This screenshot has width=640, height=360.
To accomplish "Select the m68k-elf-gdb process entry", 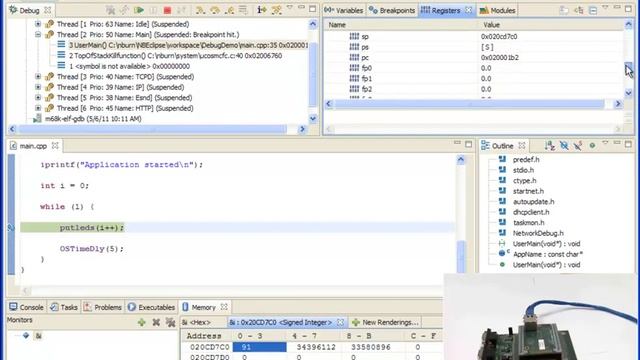I will click(x=88, y=119).
